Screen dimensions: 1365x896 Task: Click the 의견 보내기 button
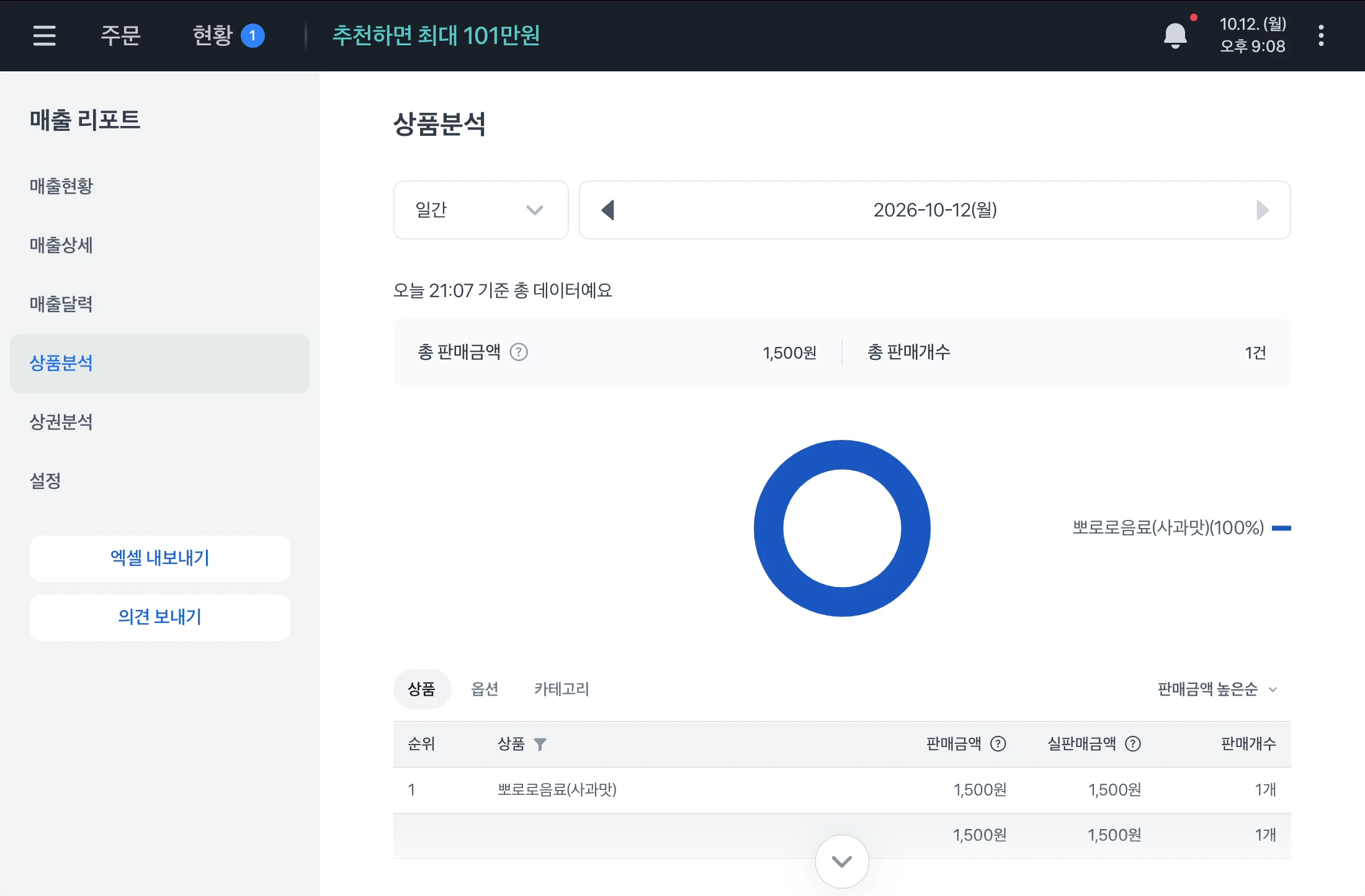click(159, 617)
